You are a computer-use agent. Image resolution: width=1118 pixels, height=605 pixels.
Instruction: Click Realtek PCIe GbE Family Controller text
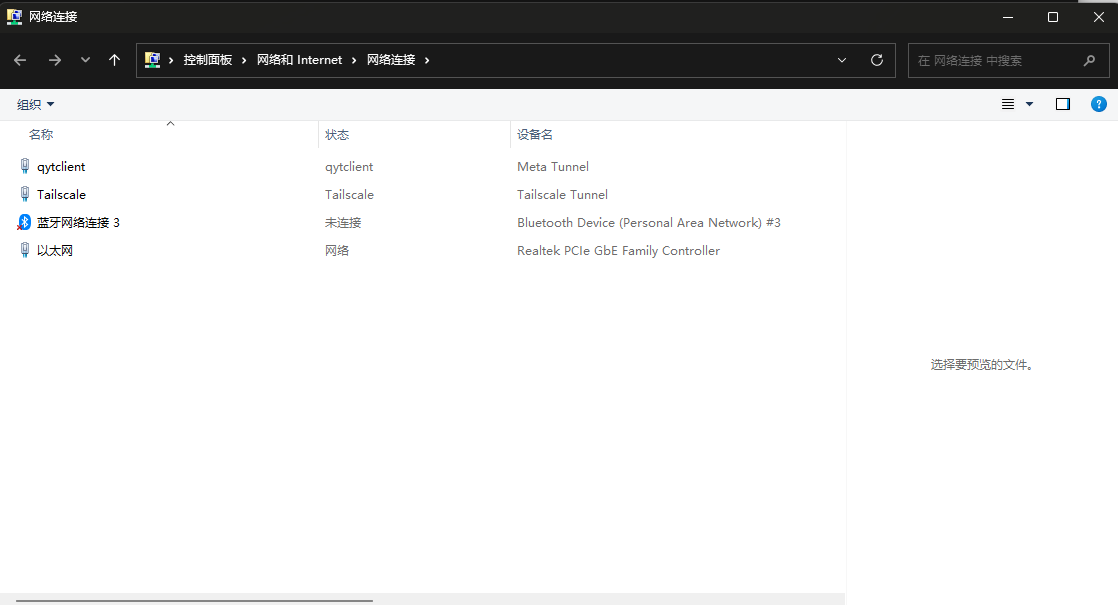618,250
